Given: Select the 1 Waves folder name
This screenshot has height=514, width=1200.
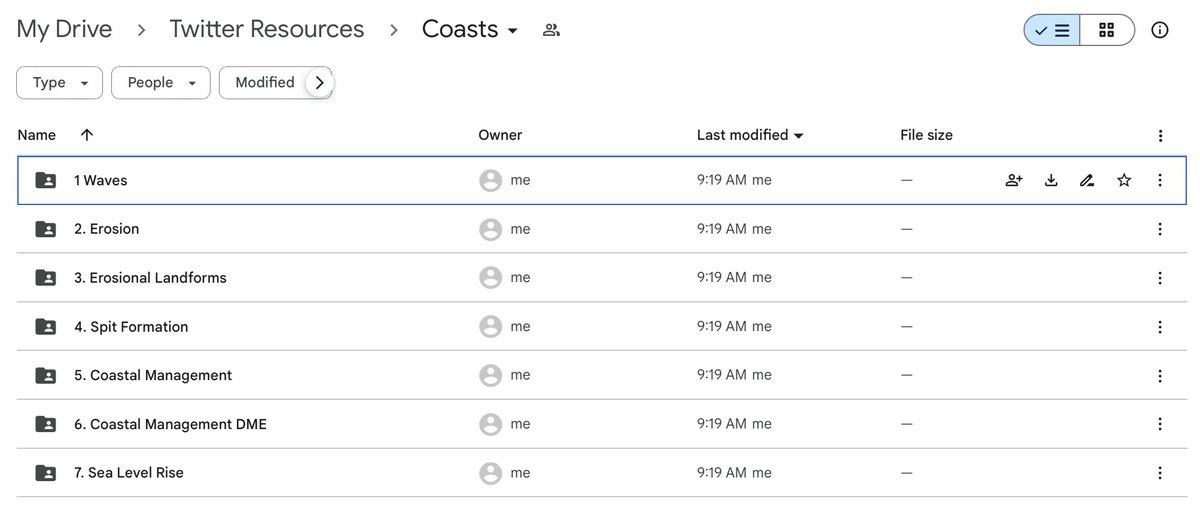Looking at the screenshot, I should click(101, 180).
